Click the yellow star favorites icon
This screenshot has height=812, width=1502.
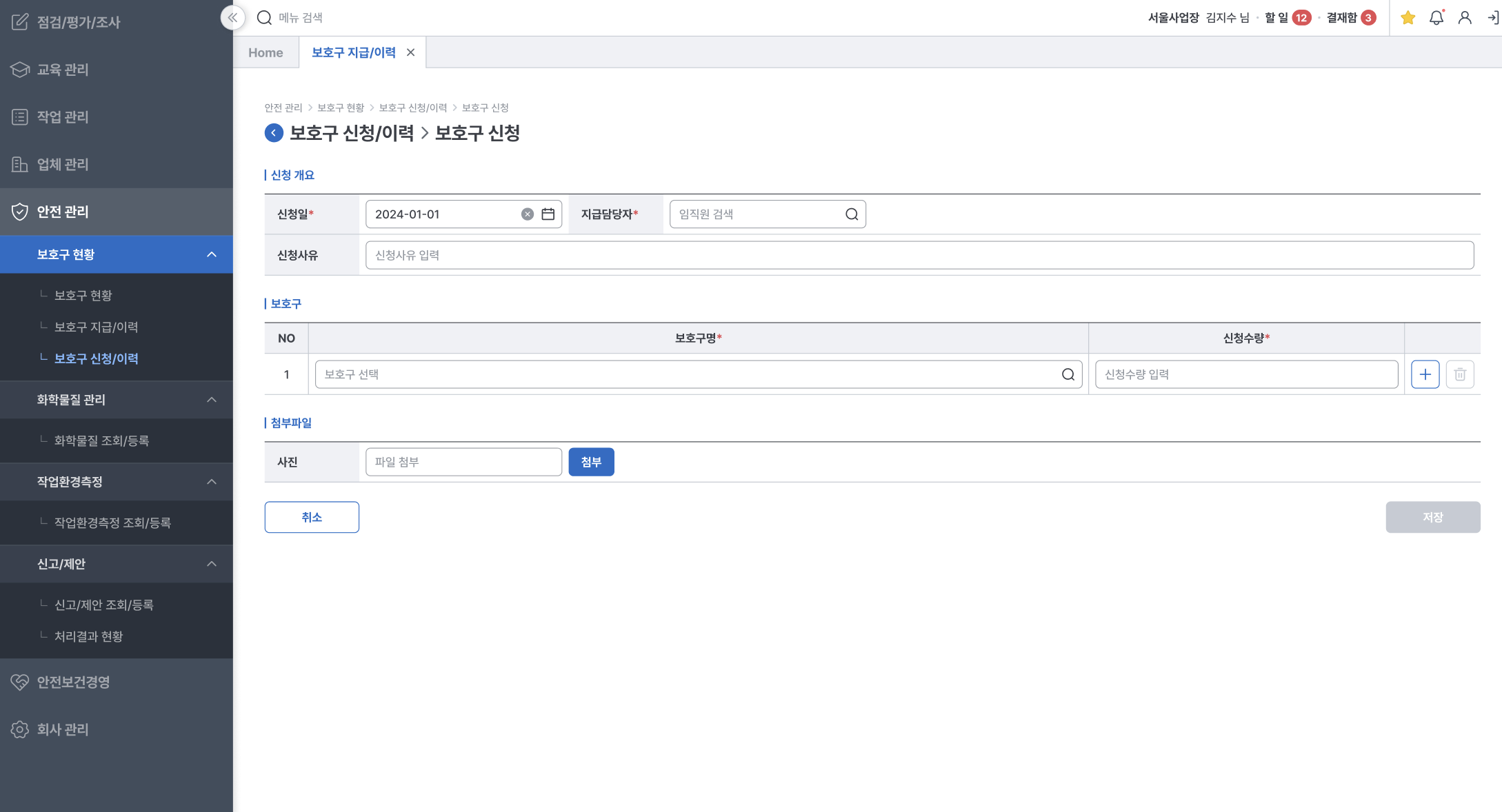[1408, 18]
